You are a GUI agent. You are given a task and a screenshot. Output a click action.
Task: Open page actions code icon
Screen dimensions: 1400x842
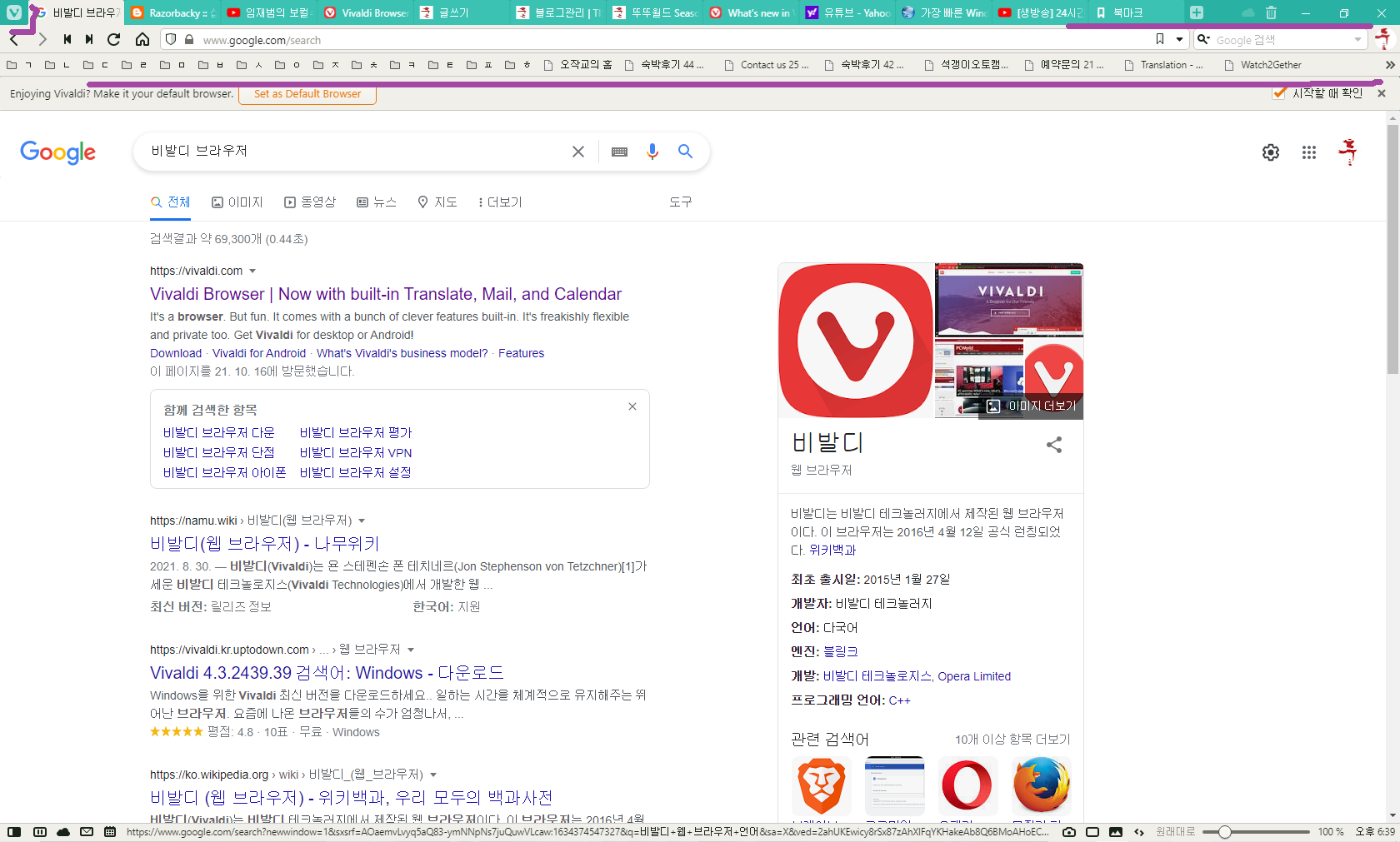click(1139, 832)
